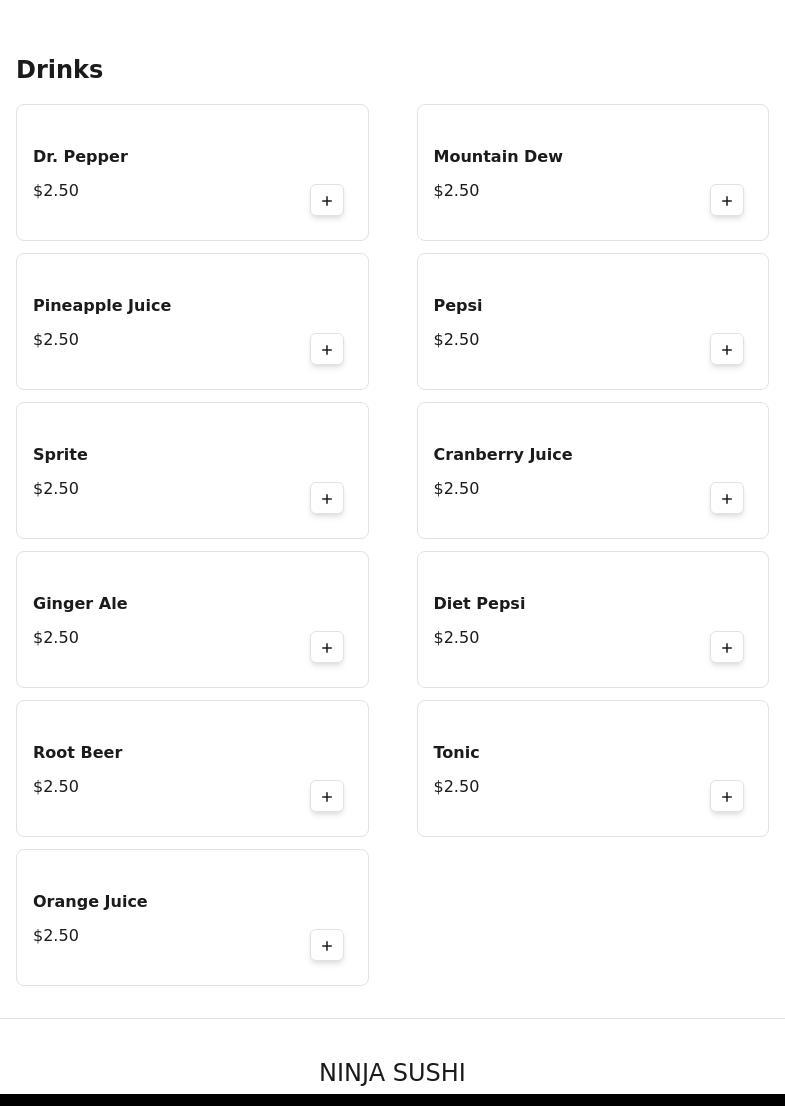Click the plus icon for Pineapple Juice

[x=327, y=350]
